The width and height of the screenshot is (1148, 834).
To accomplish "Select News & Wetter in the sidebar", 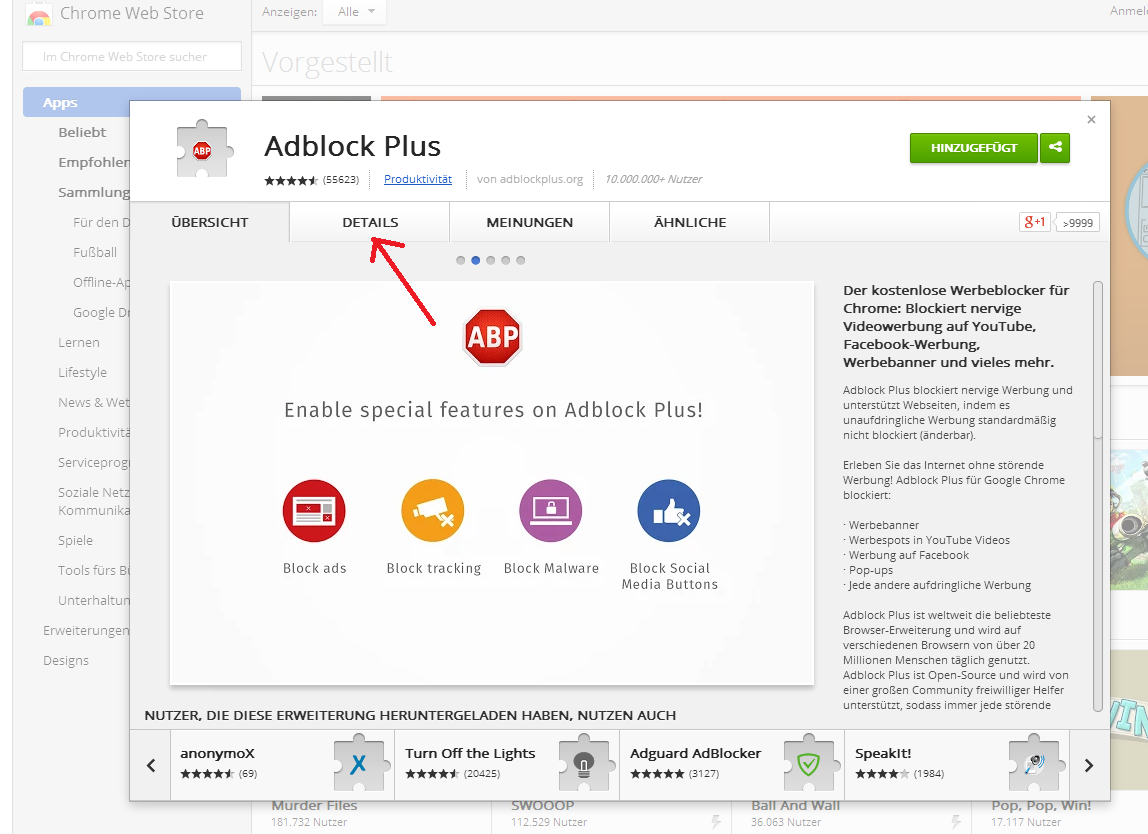I will [x=94, y=402].
